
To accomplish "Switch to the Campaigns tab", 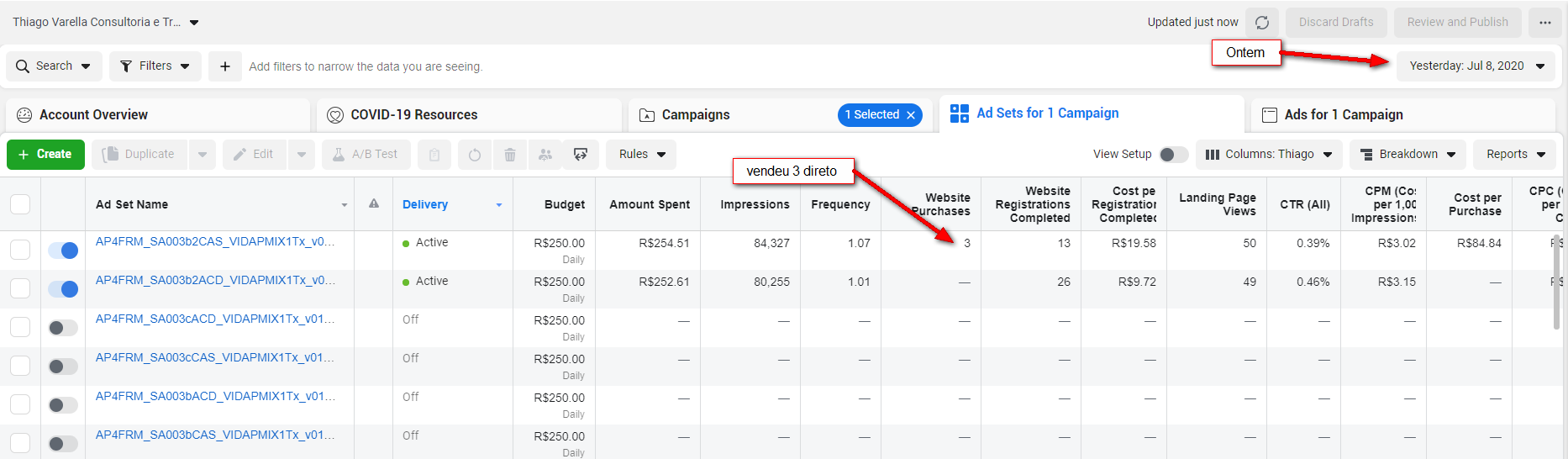I will pos(696,115).
